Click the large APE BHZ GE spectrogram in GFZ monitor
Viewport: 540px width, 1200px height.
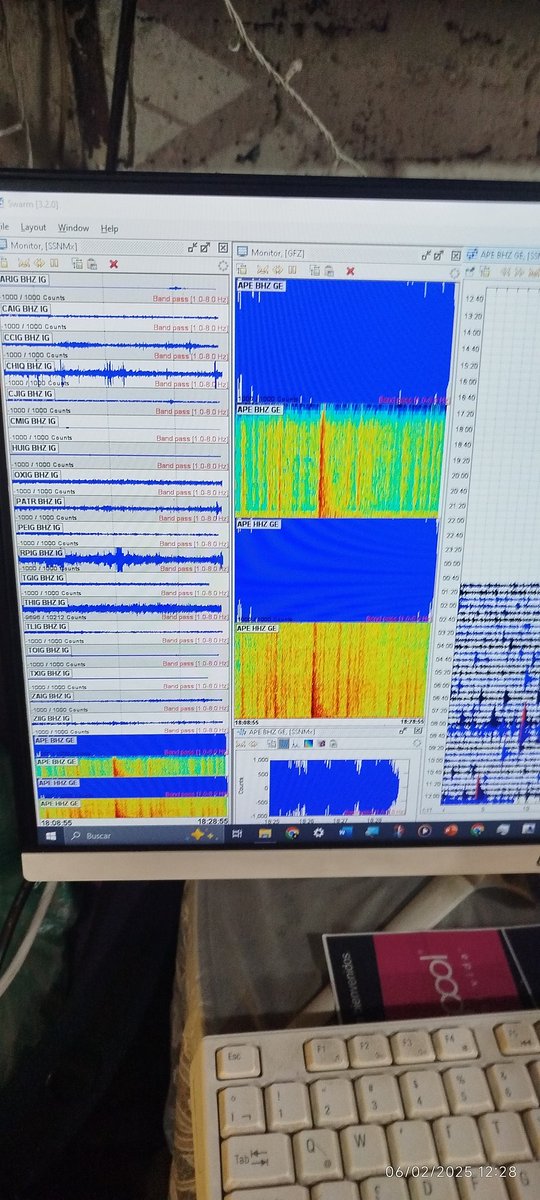[x=341, y=461]
